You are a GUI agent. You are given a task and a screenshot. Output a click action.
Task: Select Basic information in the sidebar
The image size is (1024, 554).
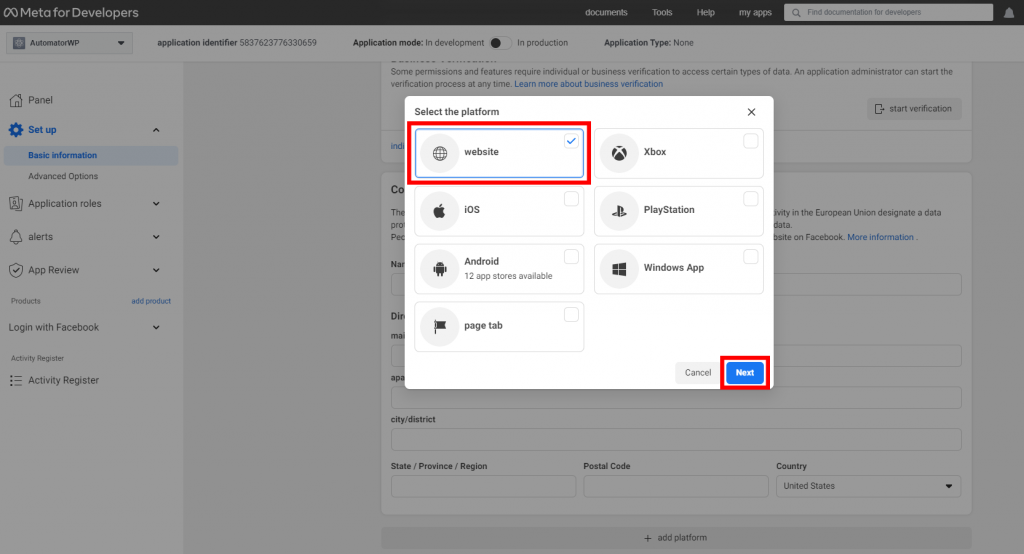pos(91,155)
